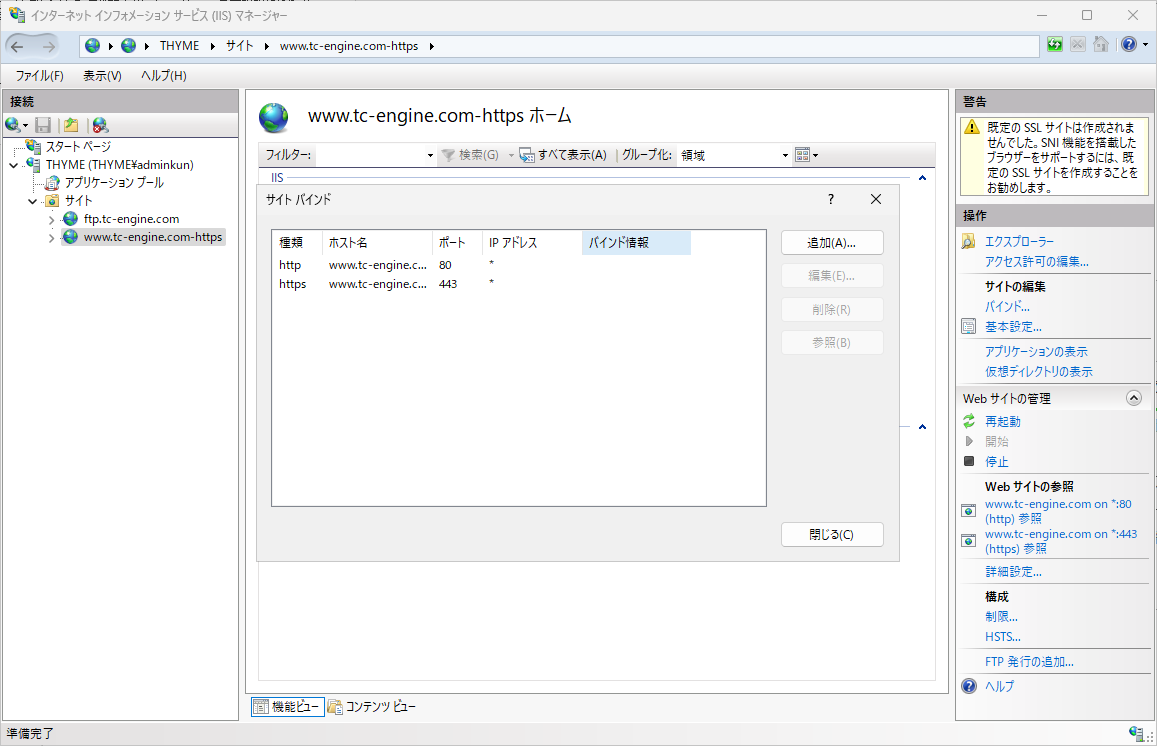Open the dropdown arrow next to the help icon
This screenshot has height=746, width=1157.
[x=1145, y=45]
